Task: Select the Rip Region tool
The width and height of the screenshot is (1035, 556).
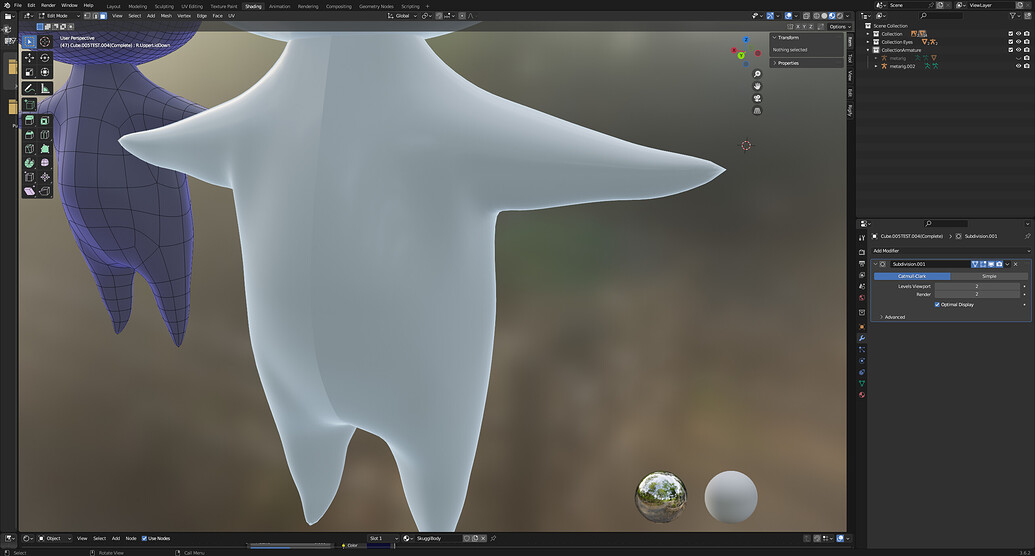Action: [45, 191]
